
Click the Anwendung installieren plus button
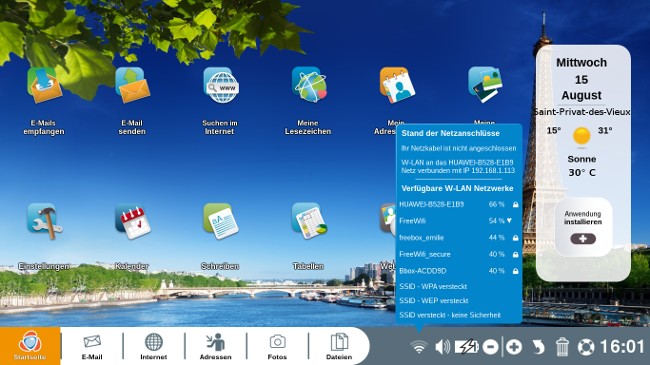583,239
